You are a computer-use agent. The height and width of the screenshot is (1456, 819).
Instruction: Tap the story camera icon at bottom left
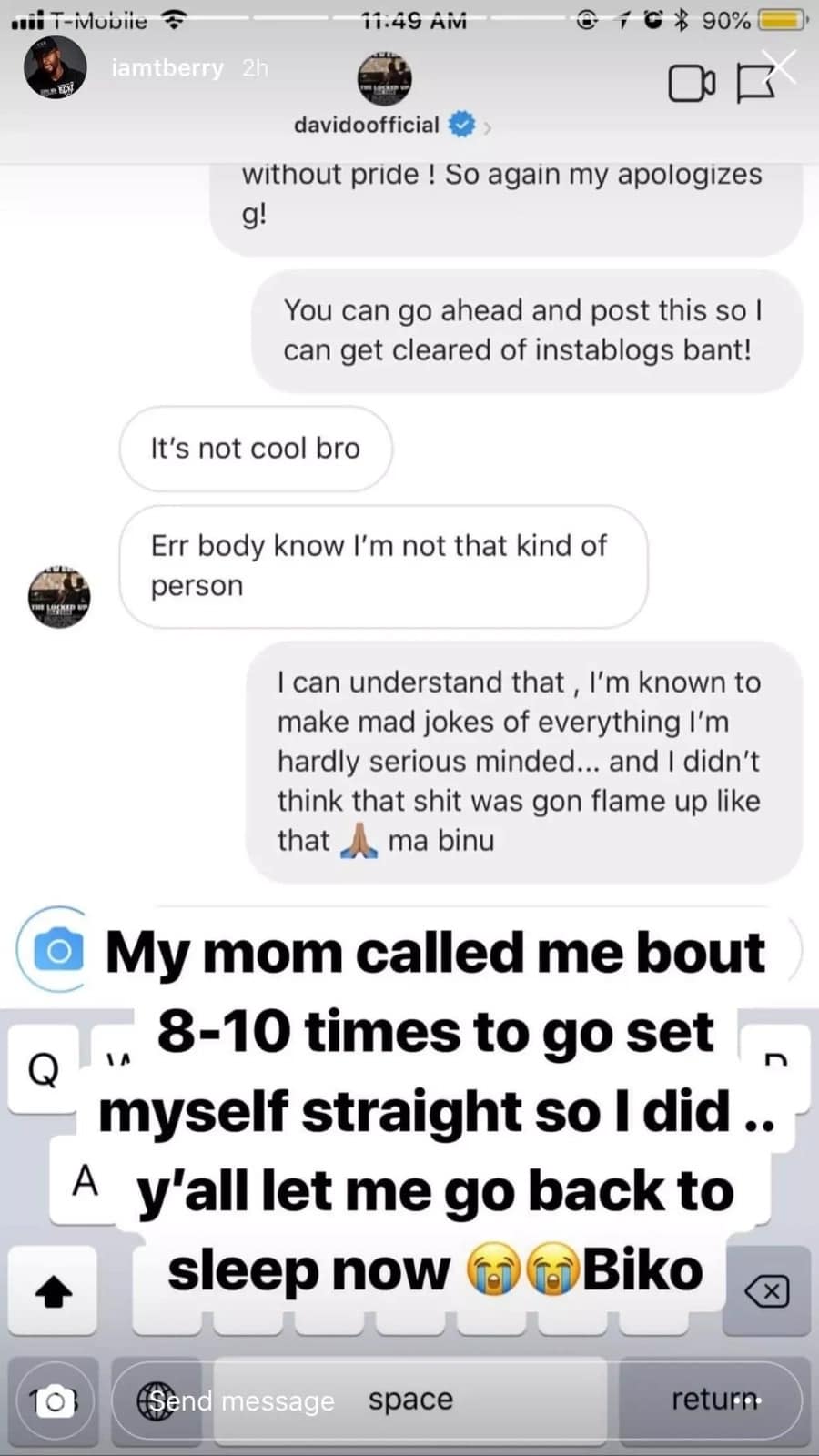pyautogui.click(x=55, y=1401)
